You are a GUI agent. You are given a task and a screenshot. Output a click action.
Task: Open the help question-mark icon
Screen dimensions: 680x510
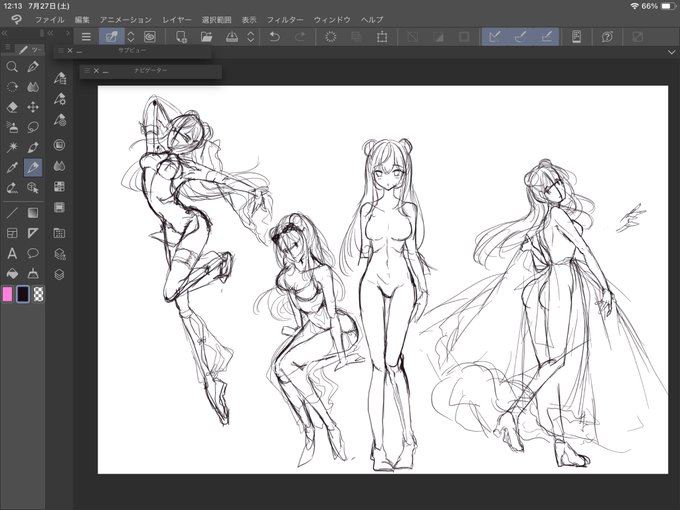click(607, 37)
